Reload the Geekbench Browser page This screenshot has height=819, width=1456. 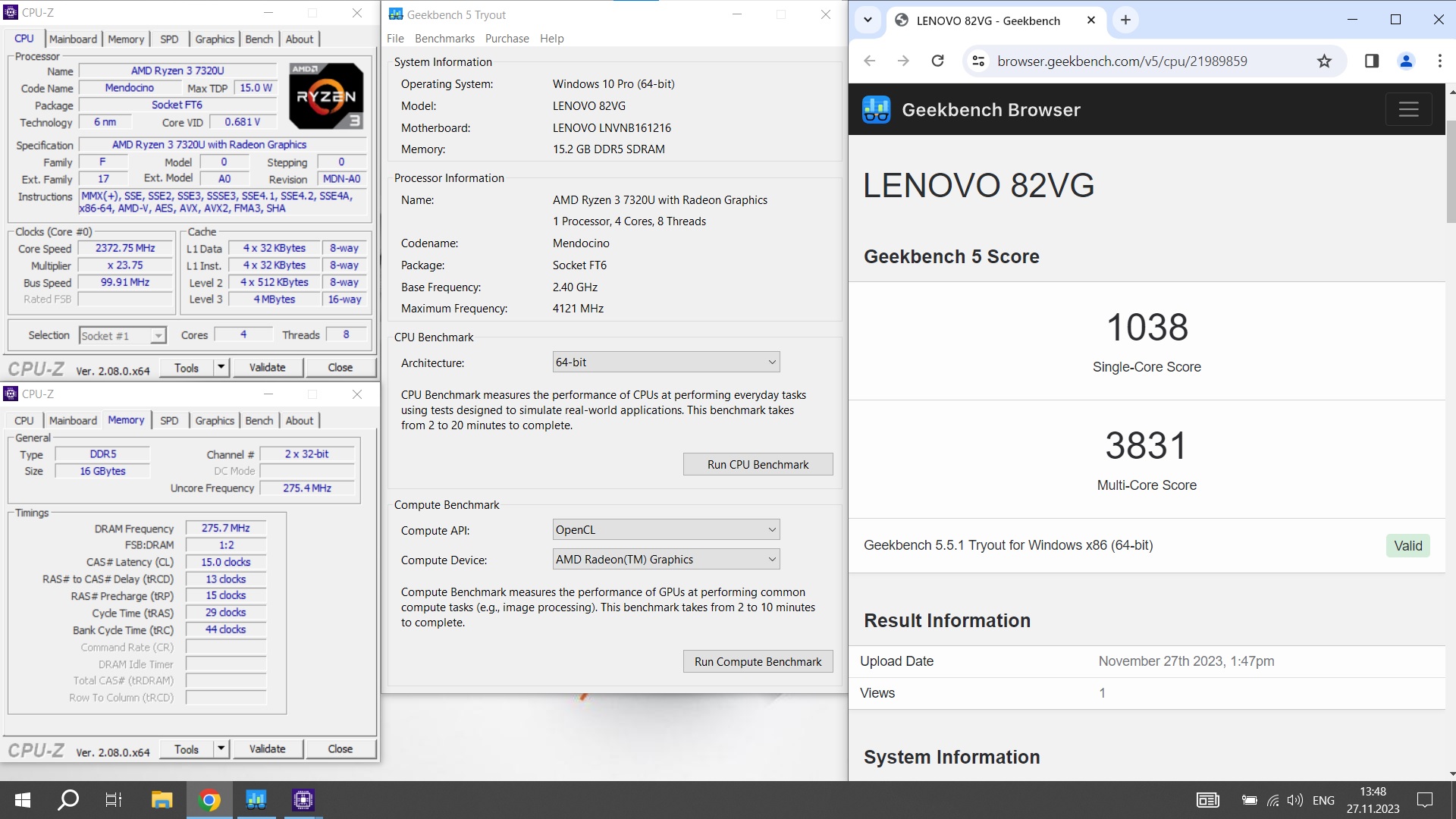937,61
